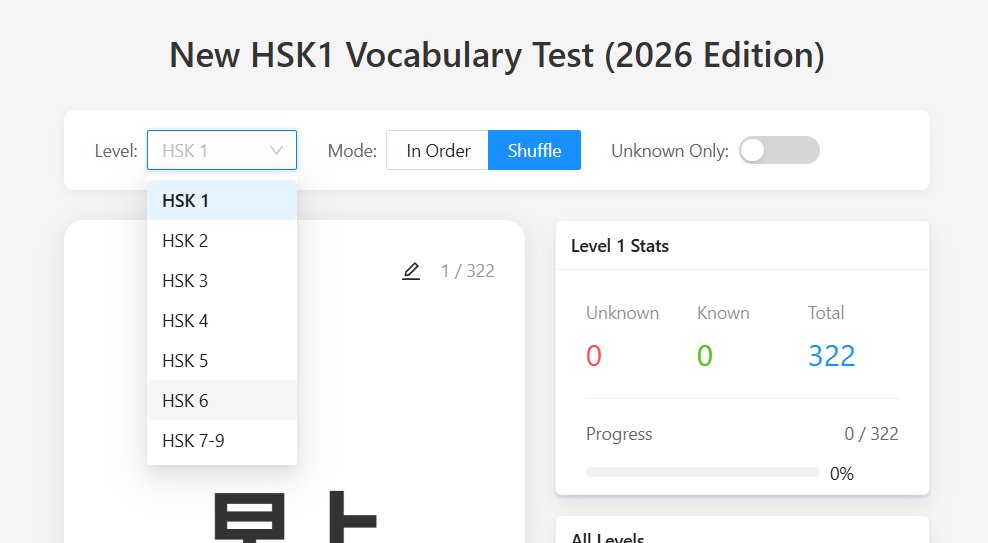This screenshot has width=988, height=543.
Task: Click the page title New HSK1 Vocabulary Test
Action: click(497, 55)
